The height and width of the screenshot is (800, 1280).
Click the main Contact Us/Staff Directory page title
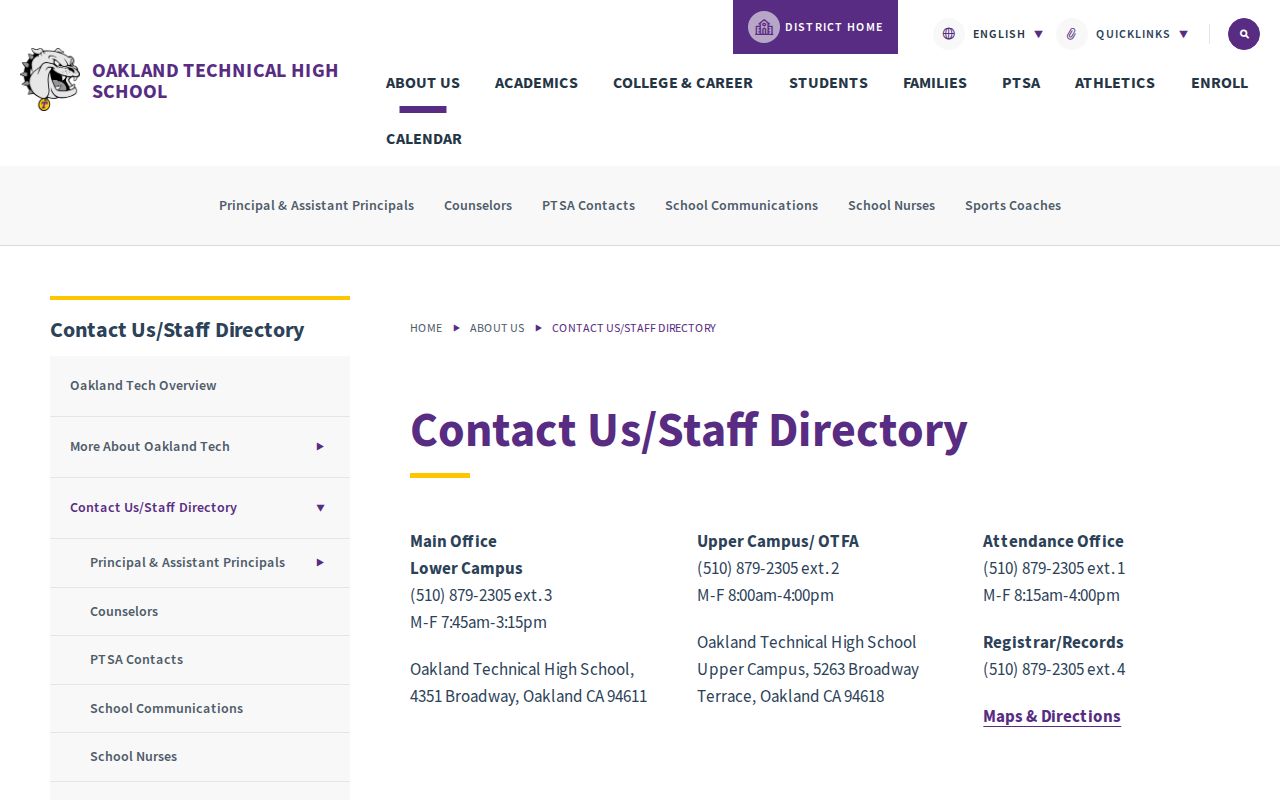689,430
